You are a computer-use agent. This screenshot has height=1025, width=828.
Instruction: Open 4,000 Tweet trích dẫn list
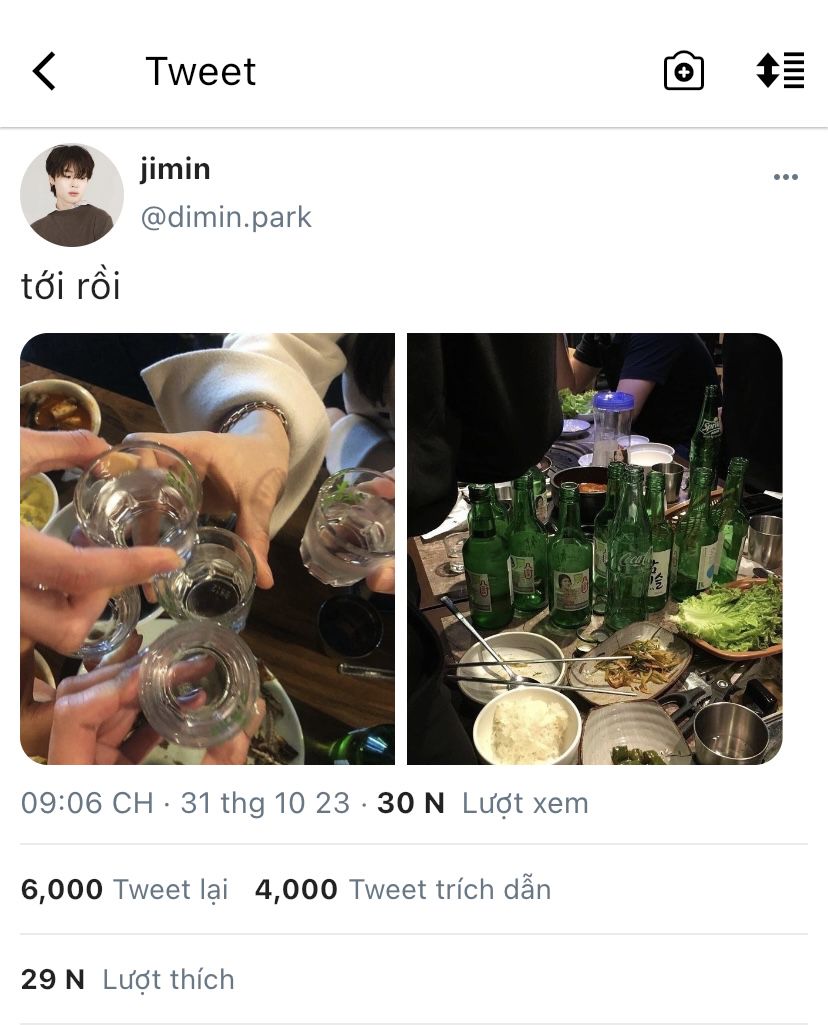click(403, 890)
